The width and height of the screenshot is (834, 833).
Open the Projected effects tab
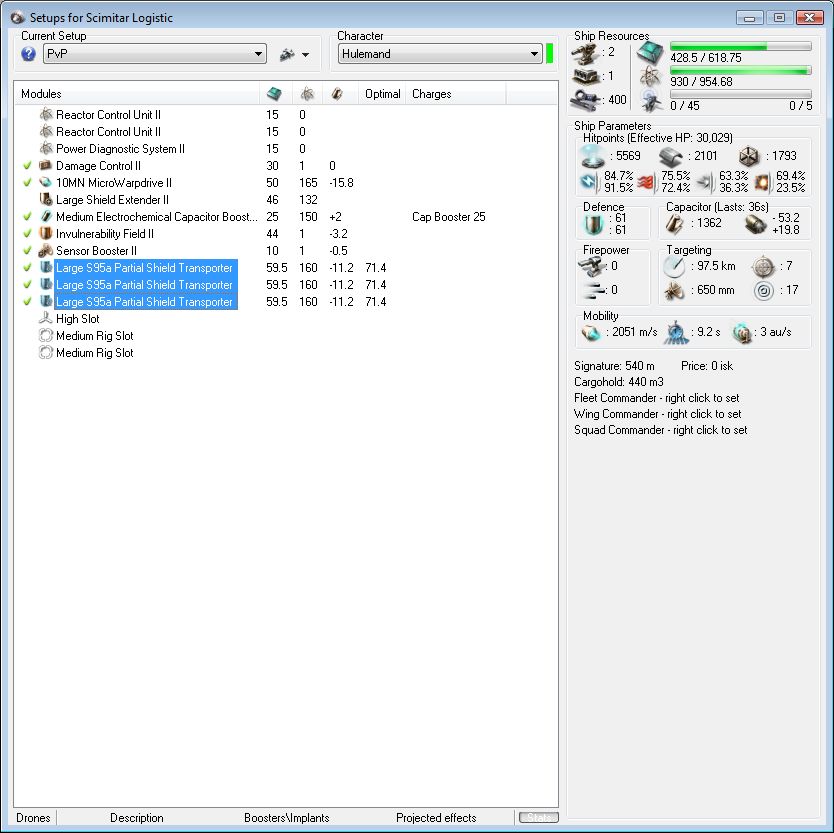pyautogui.click(x=436, y=818)
